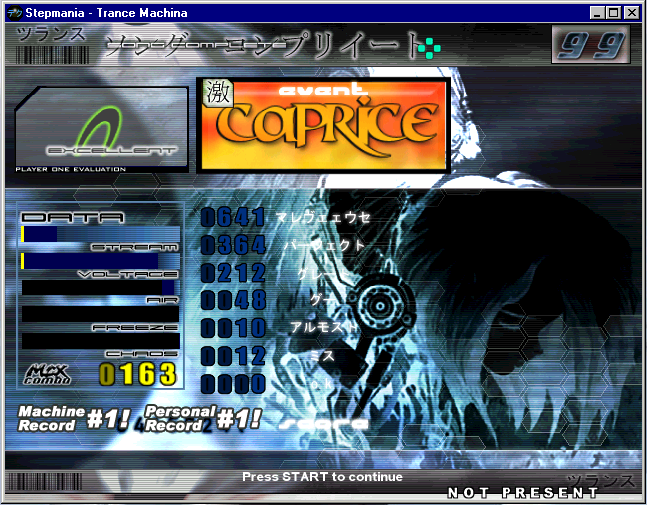Click the katakana label beside count 0010

[324, 328]
